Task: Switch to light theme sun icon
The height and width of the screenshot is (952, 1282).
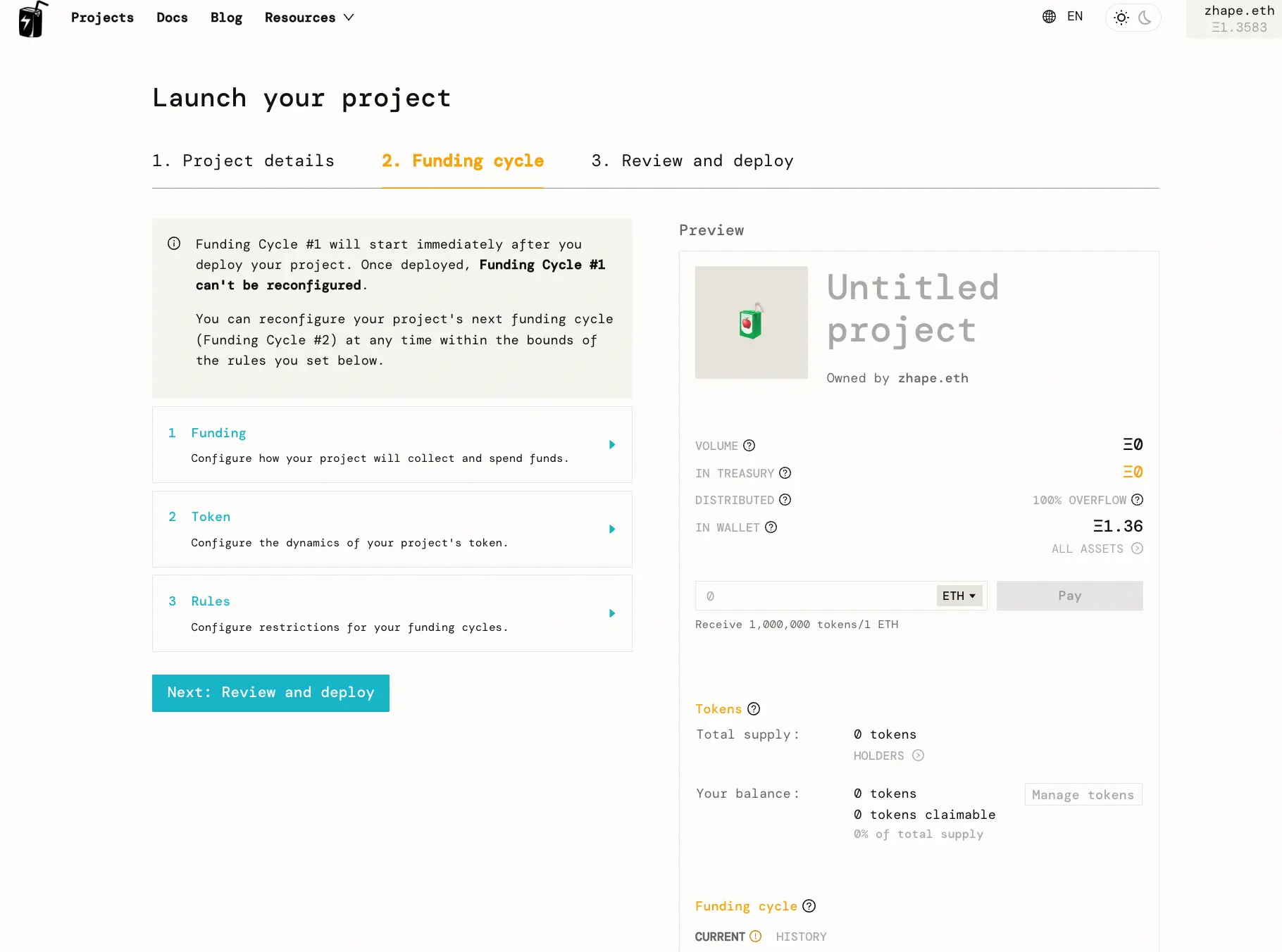Action: tap(1121, 18)
